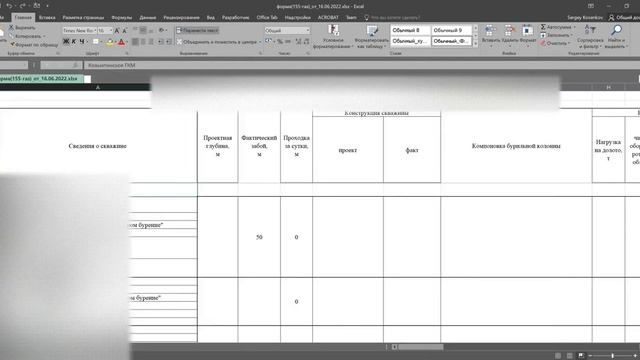The image size is (640, 360).
Task: Toggle bold Ж formatting
Action: pyautogui.click(x=66, y=42)
